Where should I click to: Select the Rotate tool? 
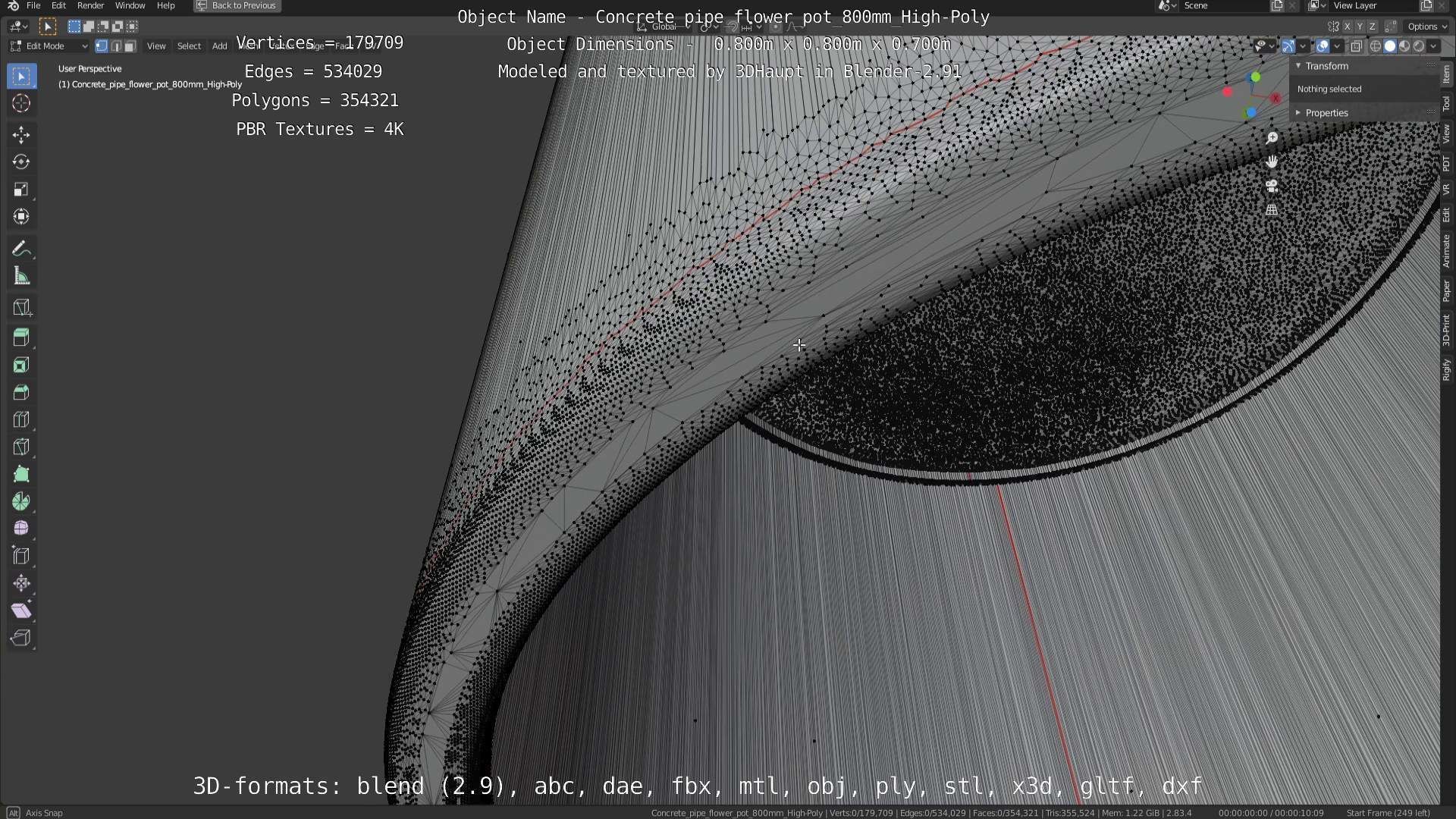(21, 162)
